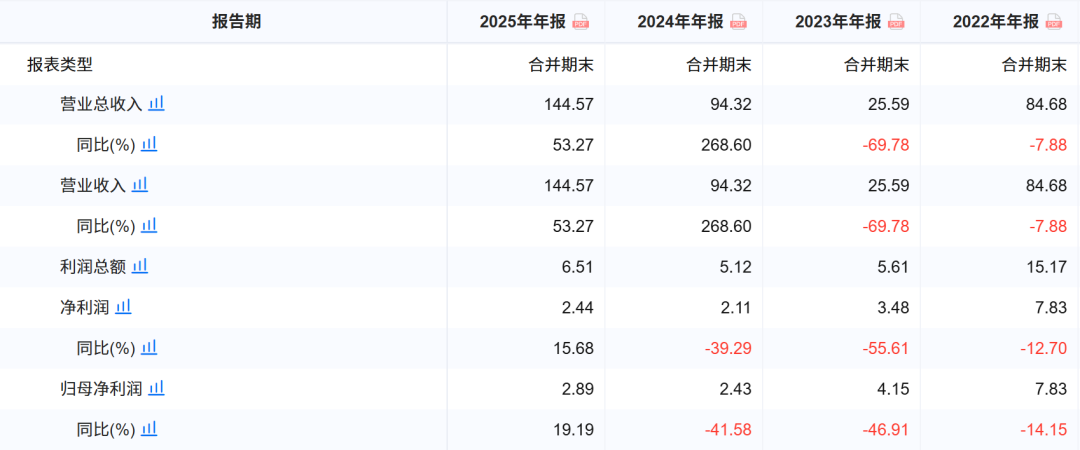Viewport: 1080px width, 450px height.
Task: Open the PDF icon for 2025年年报
Action: (x=581, y=22)
